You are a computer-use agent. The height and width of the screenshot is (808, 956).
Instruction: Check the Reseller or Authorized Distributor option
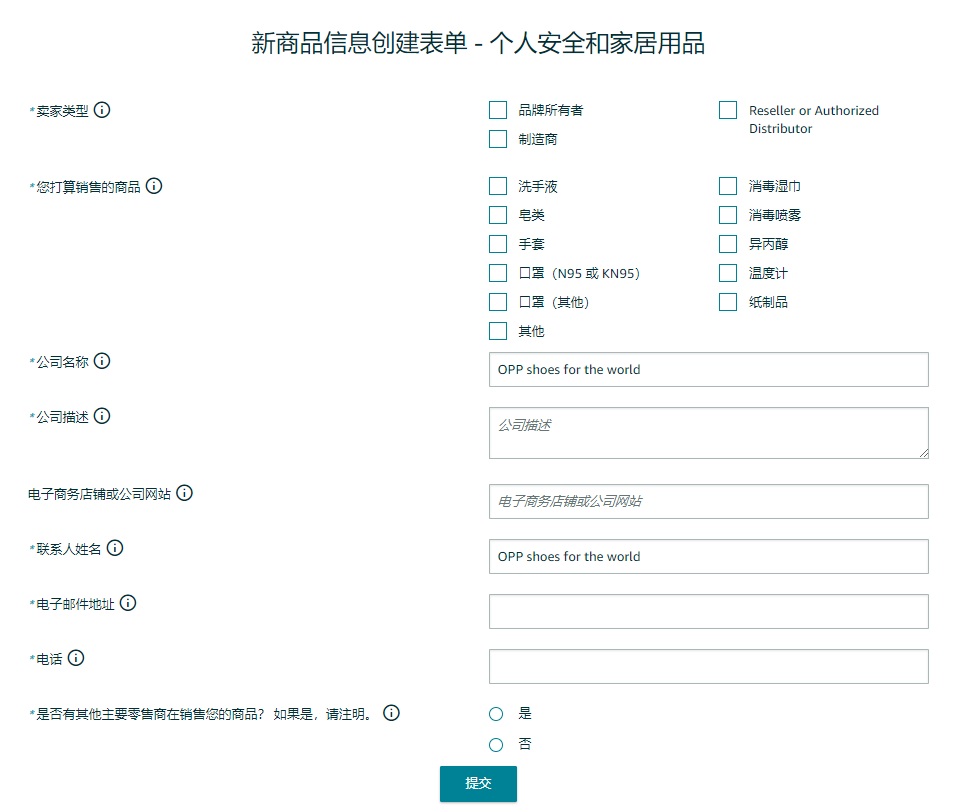[x=727, y=110]
